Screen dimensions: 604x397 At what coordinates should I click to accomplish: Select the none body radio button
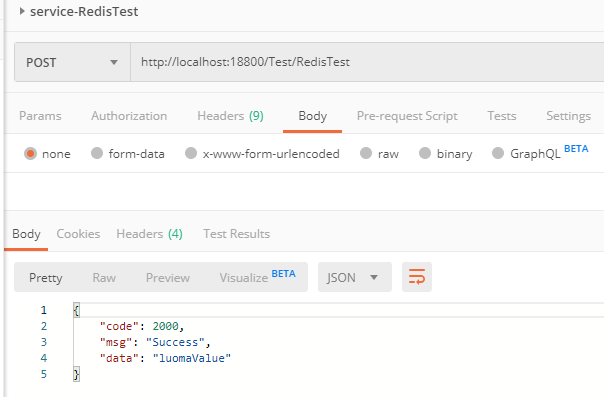30,153
